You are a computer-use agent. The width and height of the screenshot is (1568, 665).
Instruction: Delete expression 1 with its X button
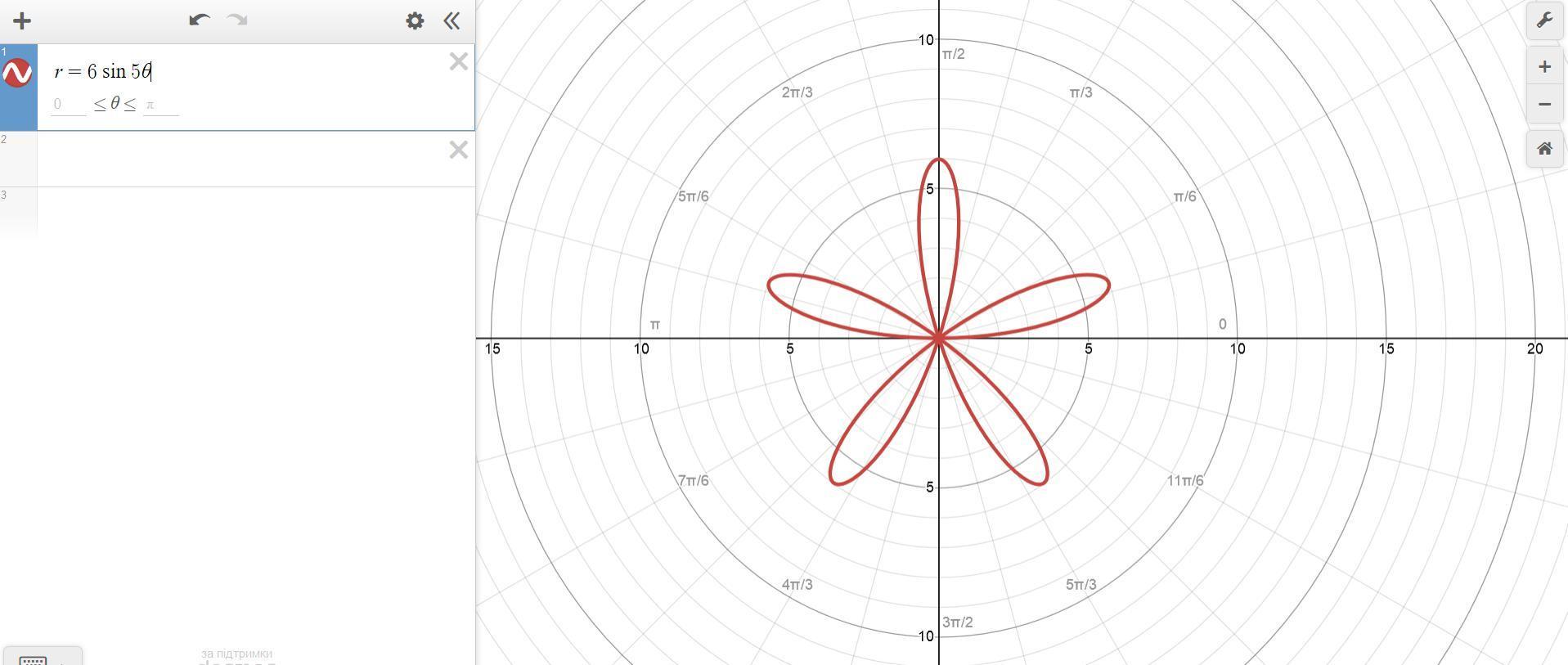tap(458, 61)
